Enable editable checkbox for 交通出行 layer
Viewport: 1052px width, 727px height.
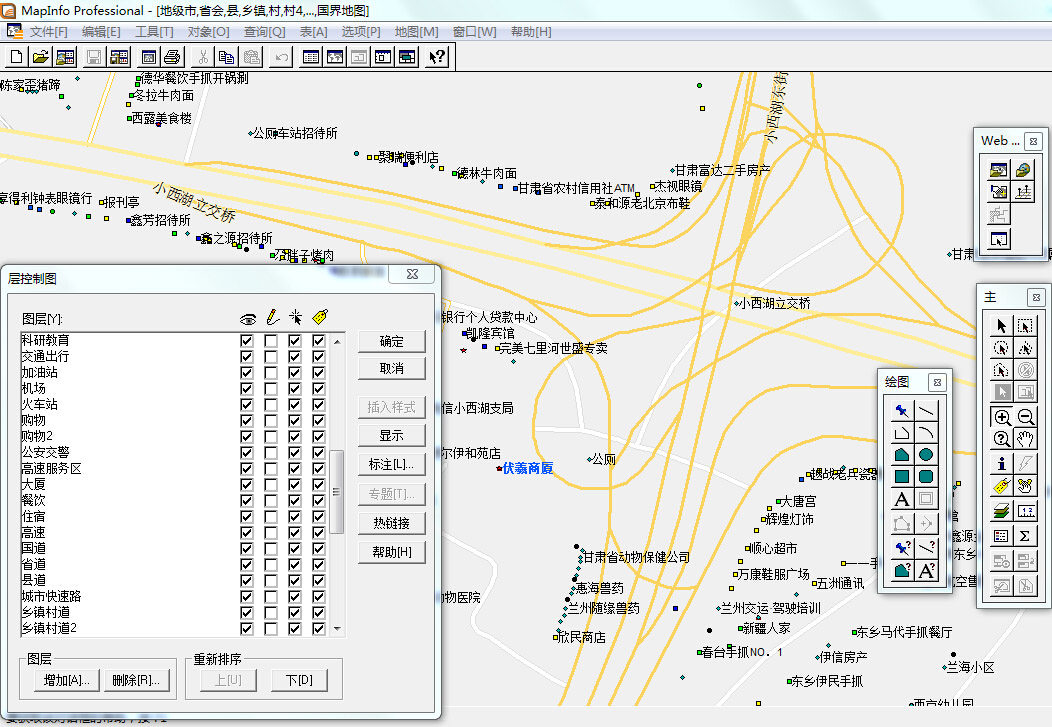(270, 356)
